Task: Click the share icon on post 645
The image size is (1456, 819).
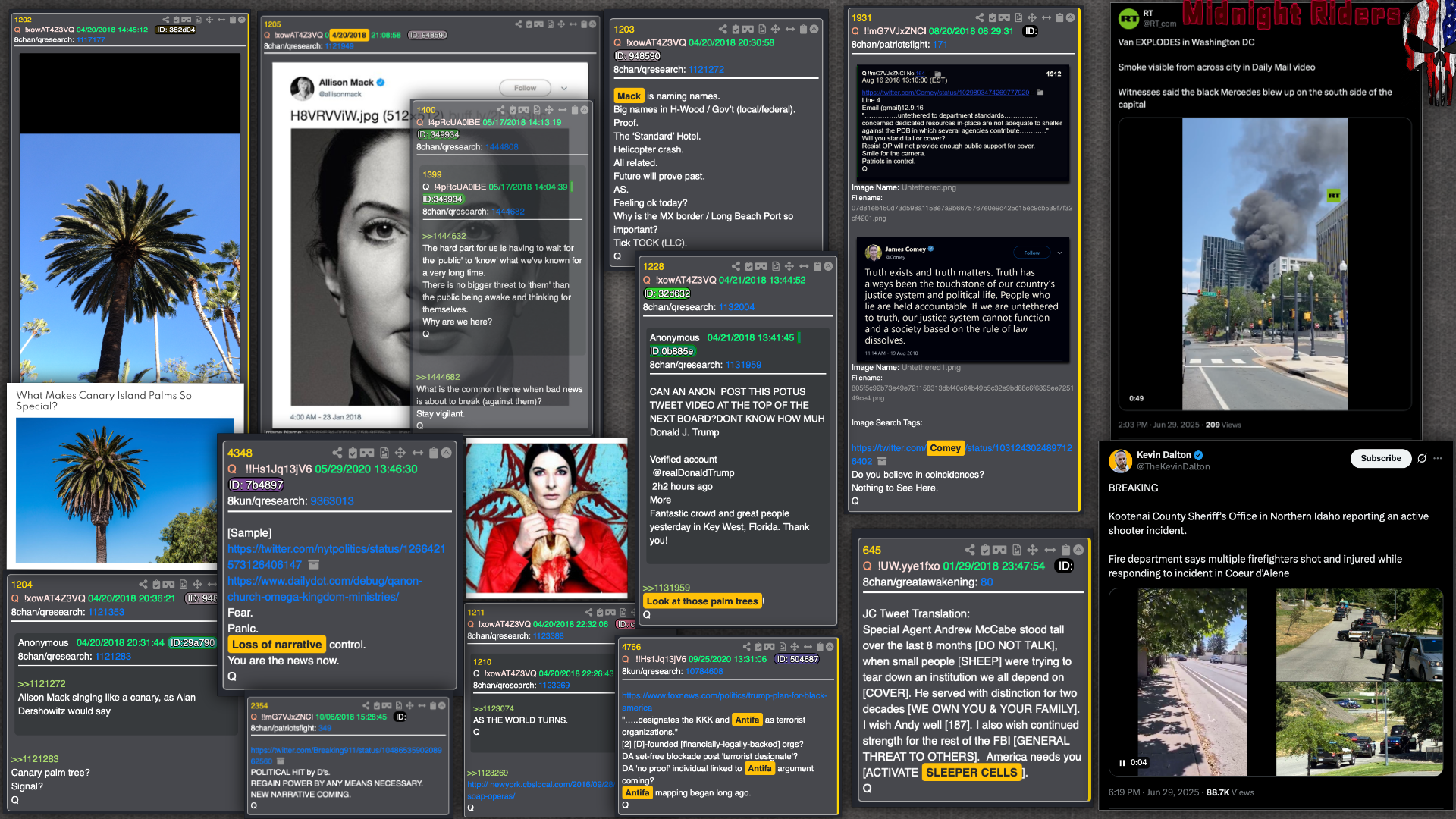Action: (x=970, y=550)
